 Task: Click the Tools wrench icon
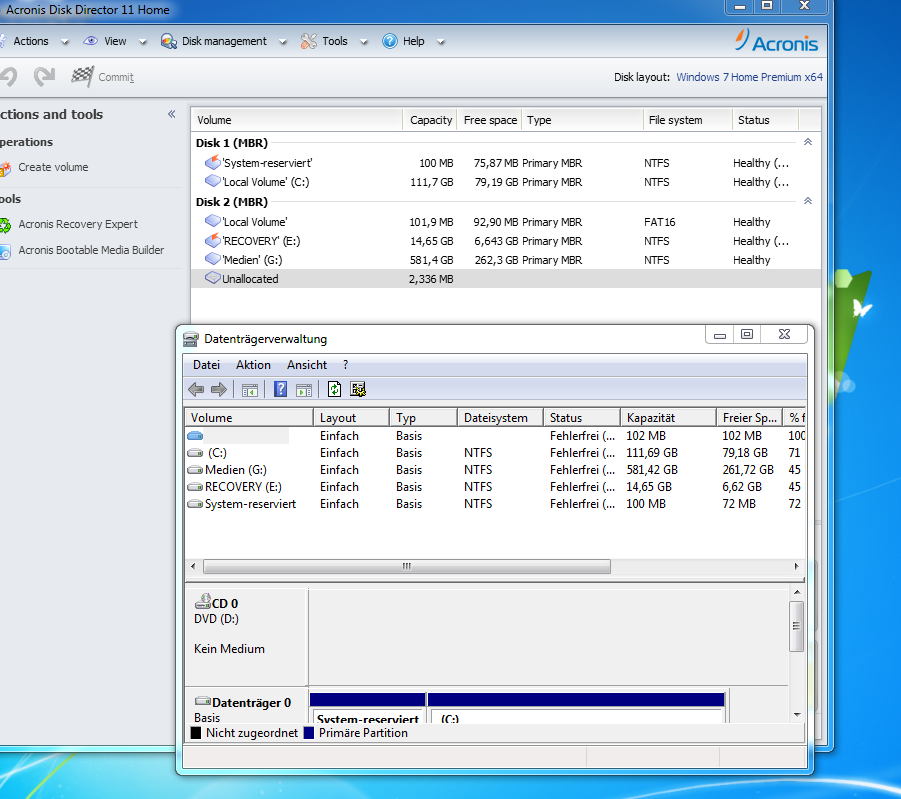click(309, 41)
